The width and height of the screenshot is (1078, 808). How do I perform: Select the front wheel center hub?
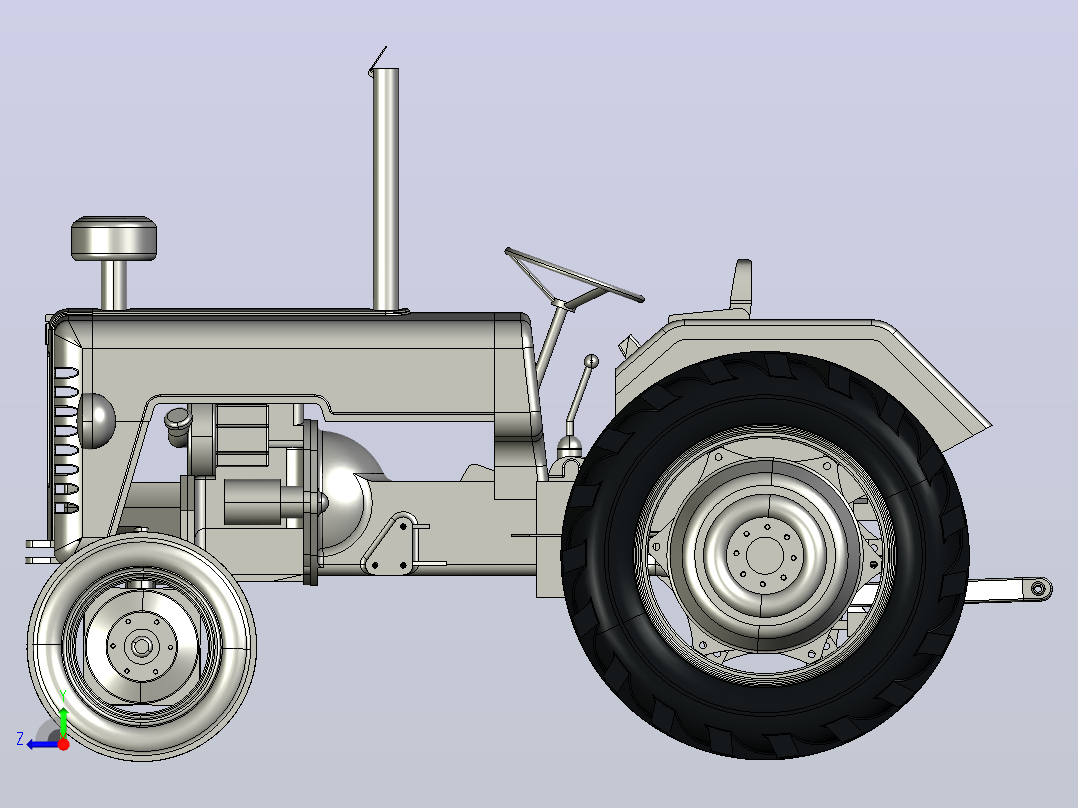[142, 646]
